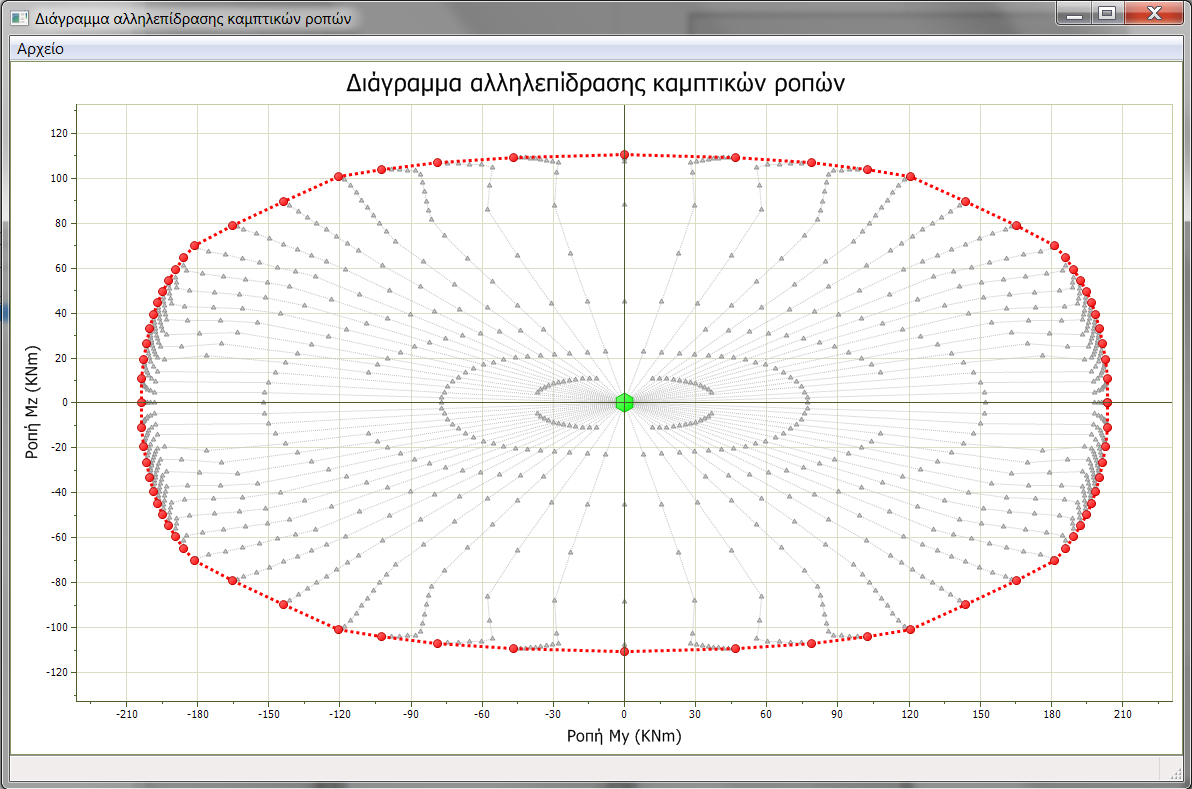Close the interaction diagram window
The image size is (1192, 789).
[1153, 14]
